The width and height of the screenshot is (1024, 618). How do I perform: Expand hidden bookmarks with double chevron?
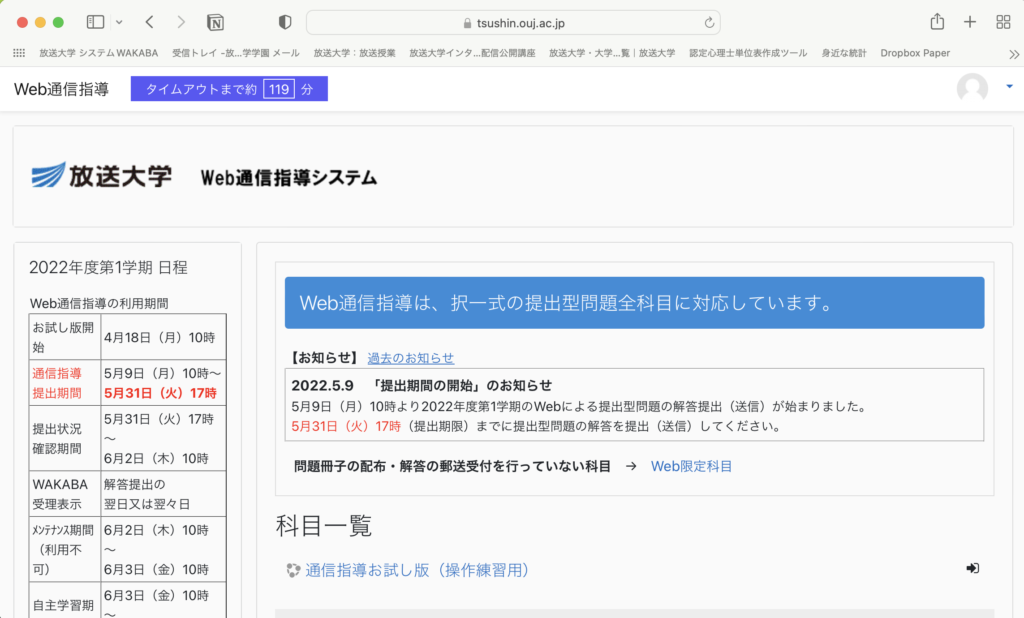pos(1013,54)
